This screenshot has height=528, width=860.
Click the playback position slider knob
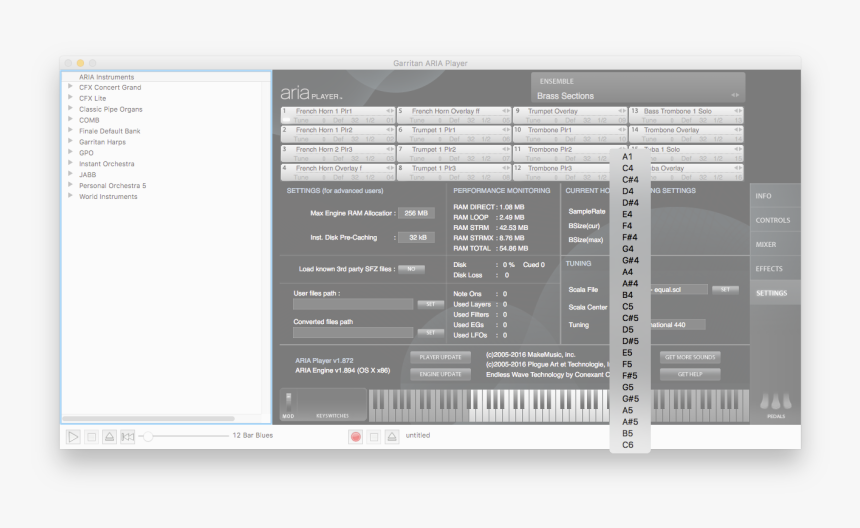(x=148, y=436)
